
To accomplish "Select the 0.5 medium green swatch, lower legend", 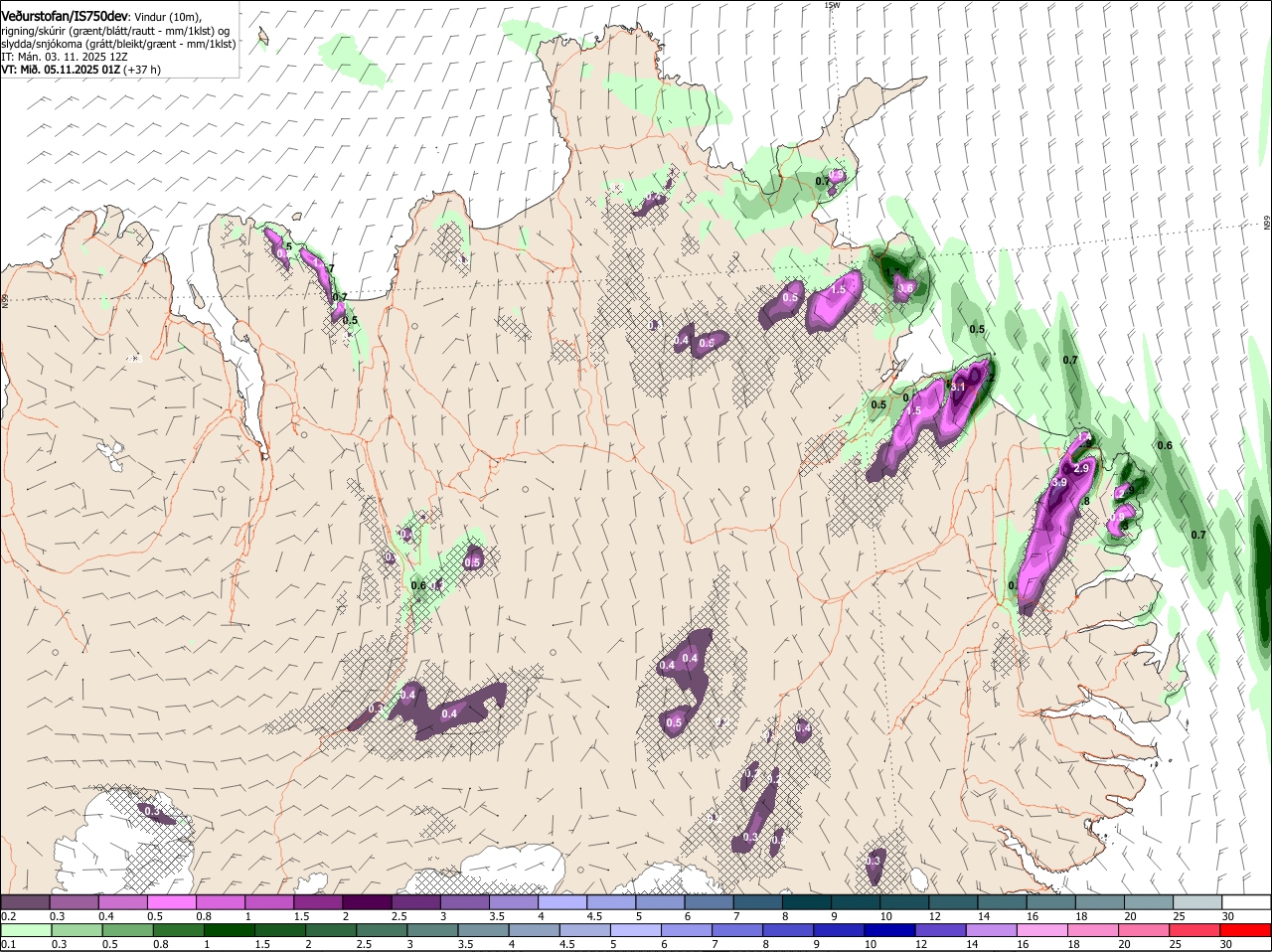I will coord(127,930).
